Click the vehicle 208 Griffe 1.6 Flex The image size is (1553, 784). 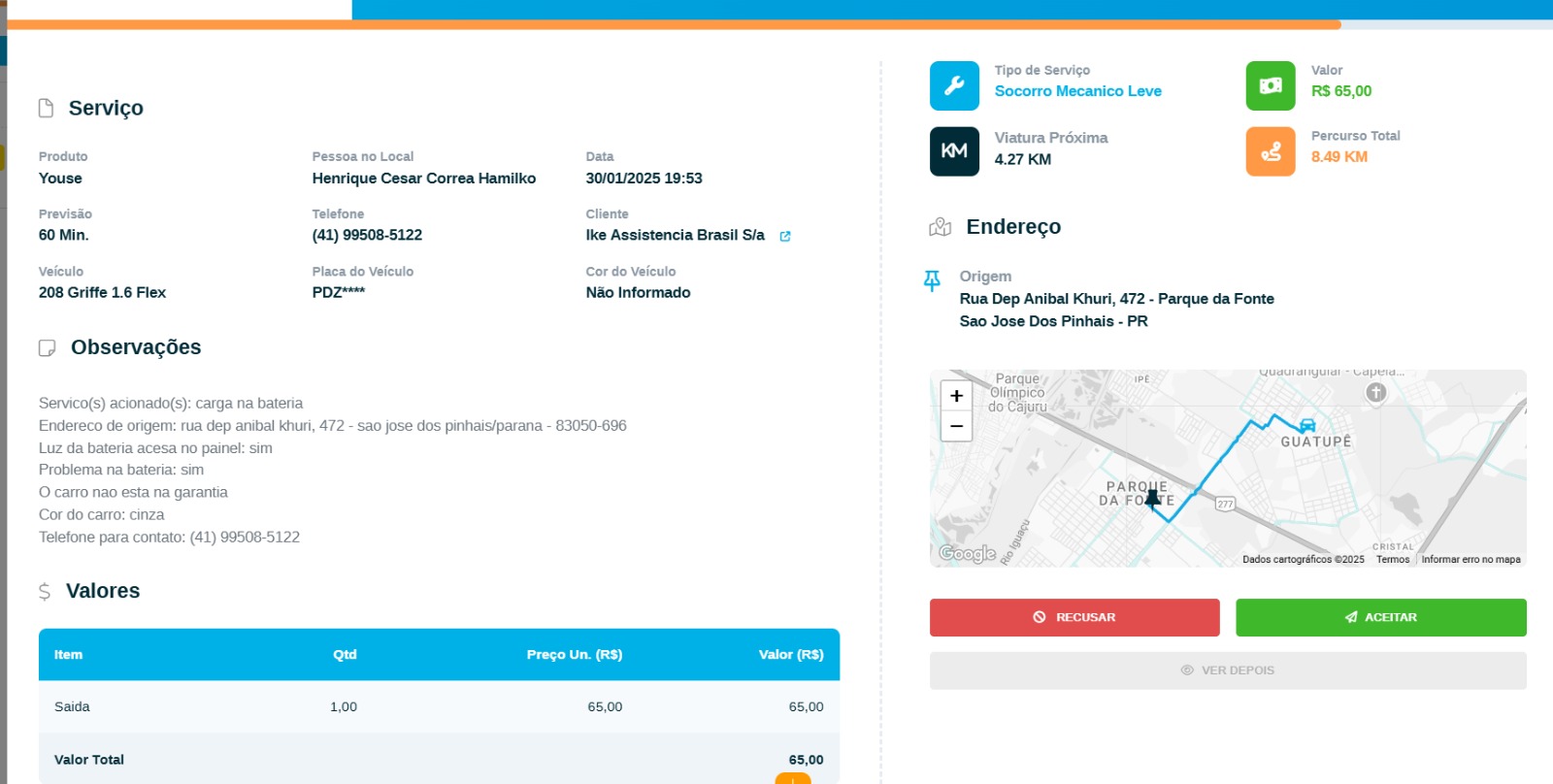click(102, 292)
